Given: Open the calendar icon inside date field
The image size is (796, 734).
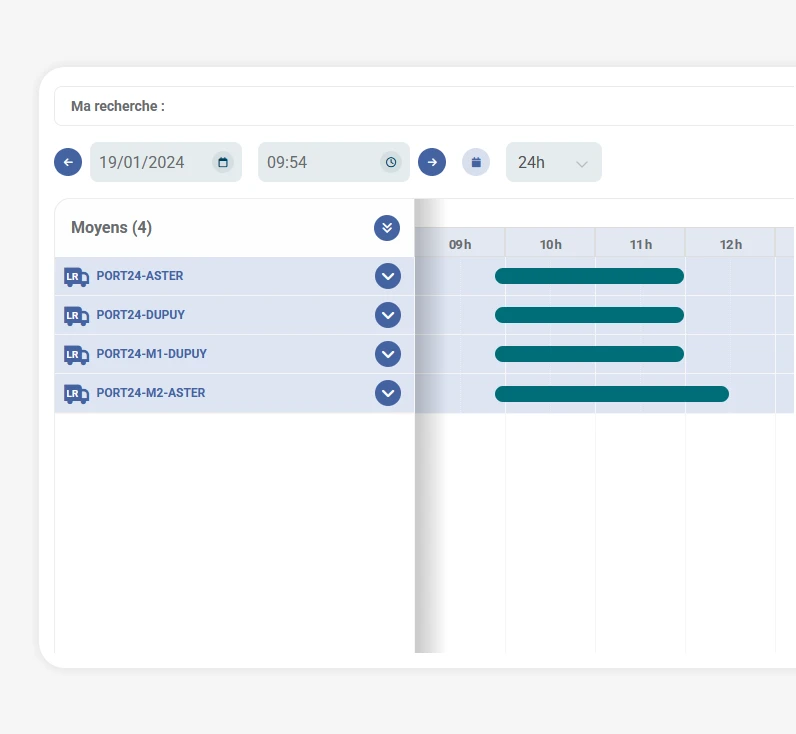Looking at the screenshot, I should (223, 162).
